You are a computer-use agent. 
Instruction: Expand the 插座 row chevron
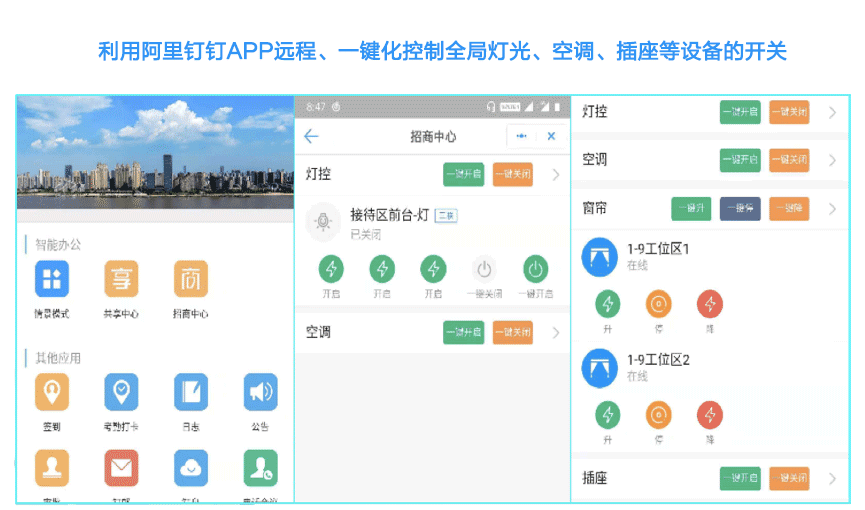[832, 479]
